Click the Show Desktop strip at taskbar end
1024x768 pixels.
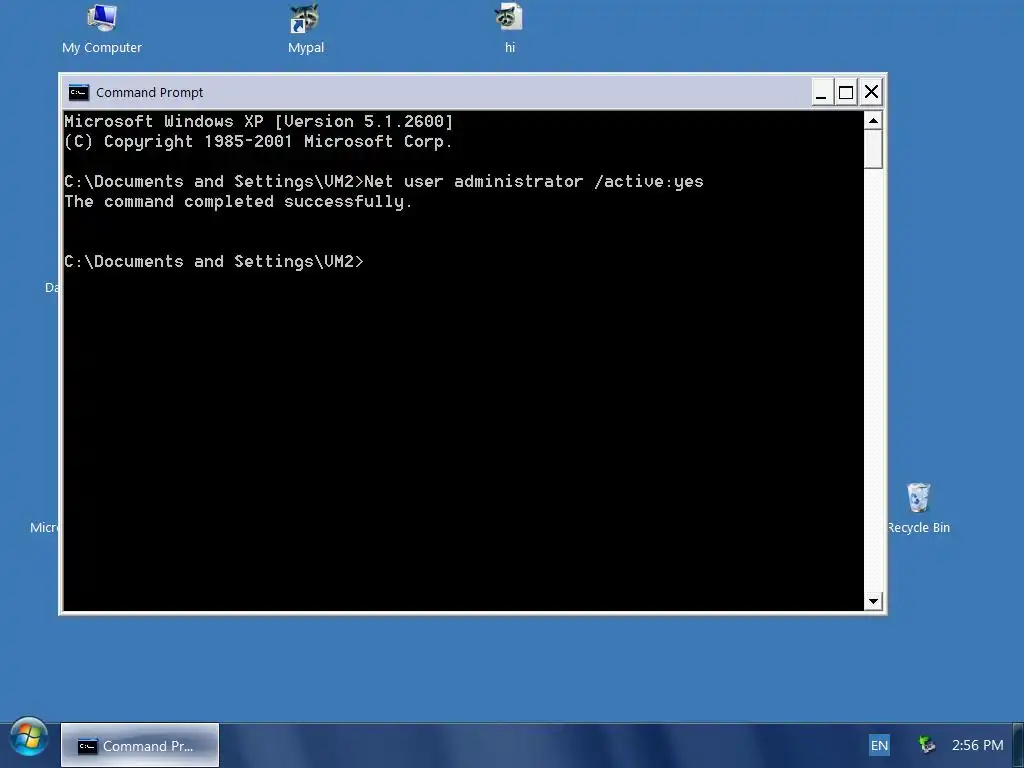[x=1018, y=745]
